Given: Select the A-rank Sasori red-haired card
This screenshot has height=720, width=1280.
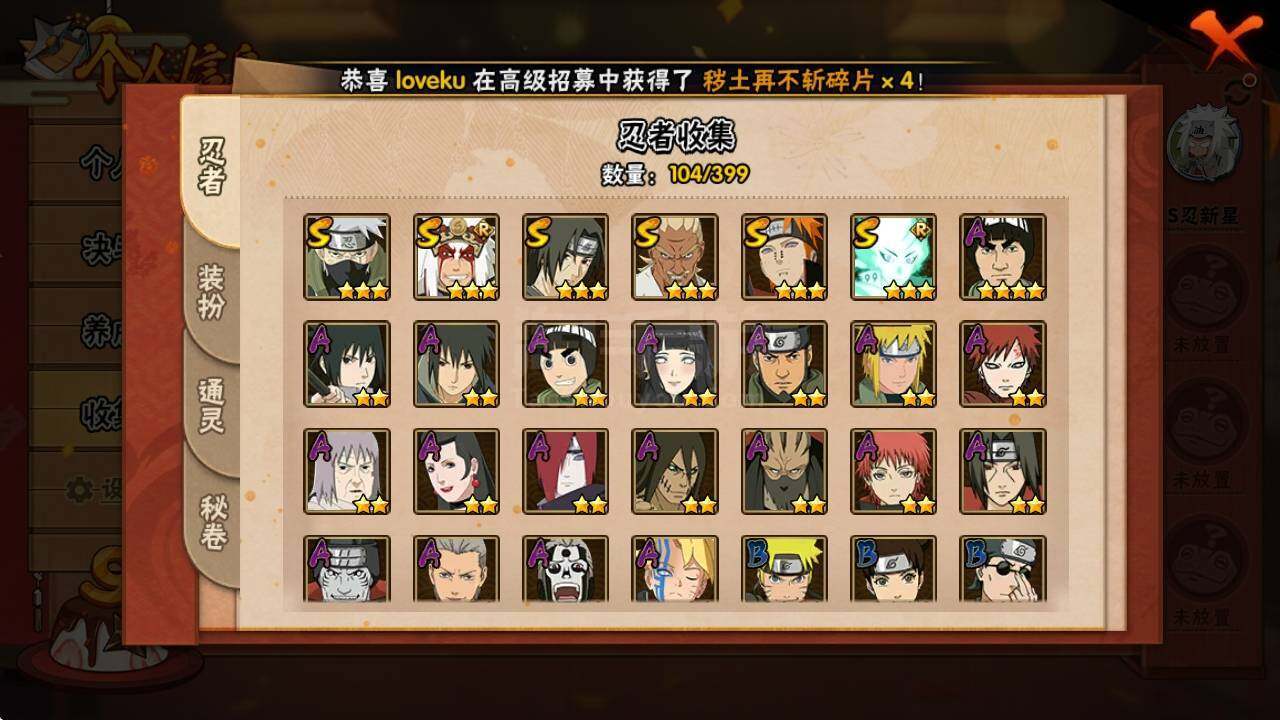Looking at the screenshot, I should click(x=893, y=472).
